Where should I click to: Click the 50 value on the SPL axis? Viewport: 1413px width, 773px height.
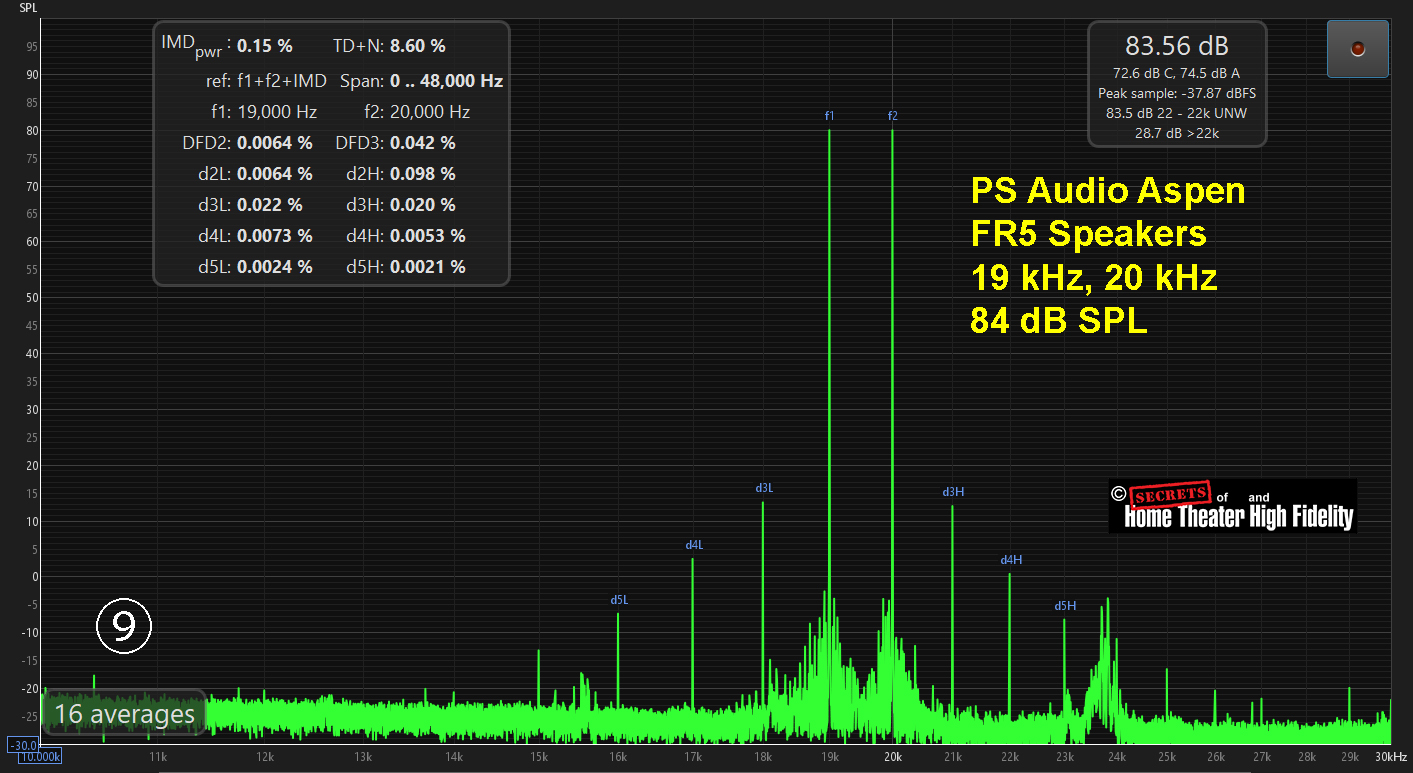(x=32, y=298)
